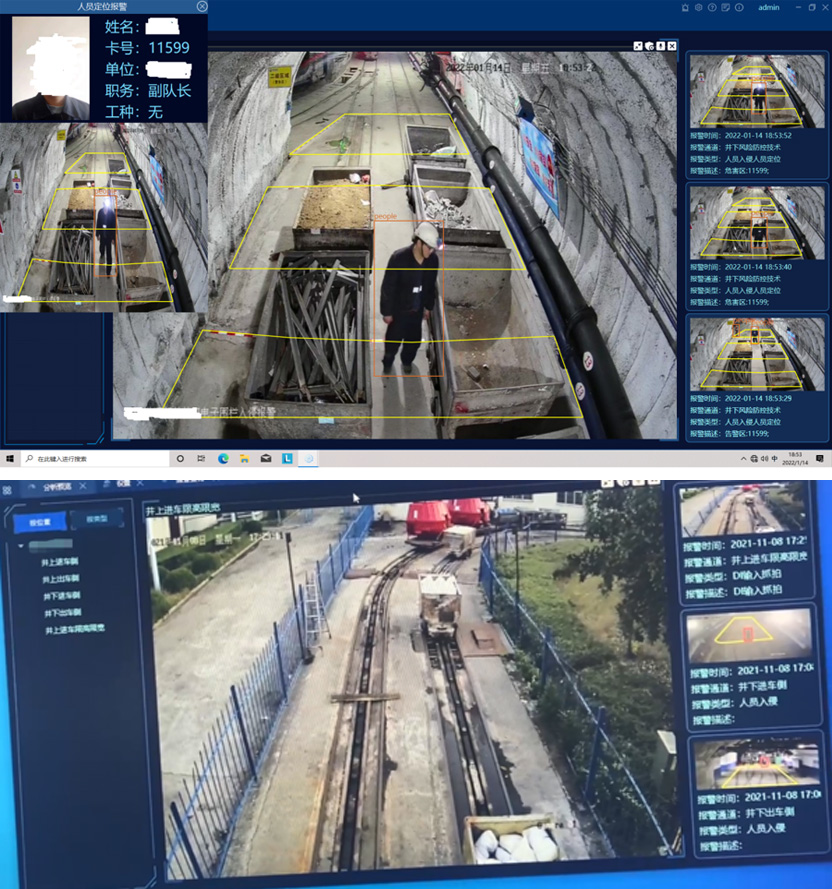Select 井下出车侧 camera in tree
The image size is (832, 889).
tap(60, 612)
